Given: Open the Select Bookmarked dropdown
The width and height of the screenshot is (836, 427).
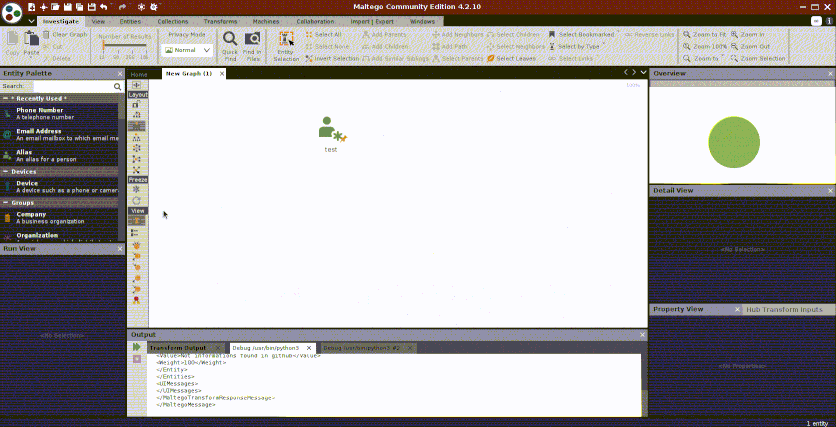Looking at the screenshot, I should 583,34.
